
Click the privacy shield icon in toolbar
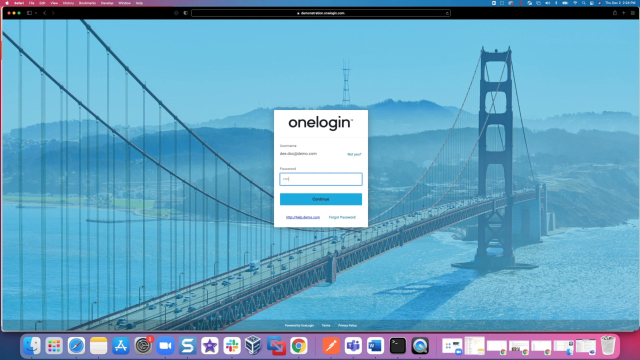(186, 13)
